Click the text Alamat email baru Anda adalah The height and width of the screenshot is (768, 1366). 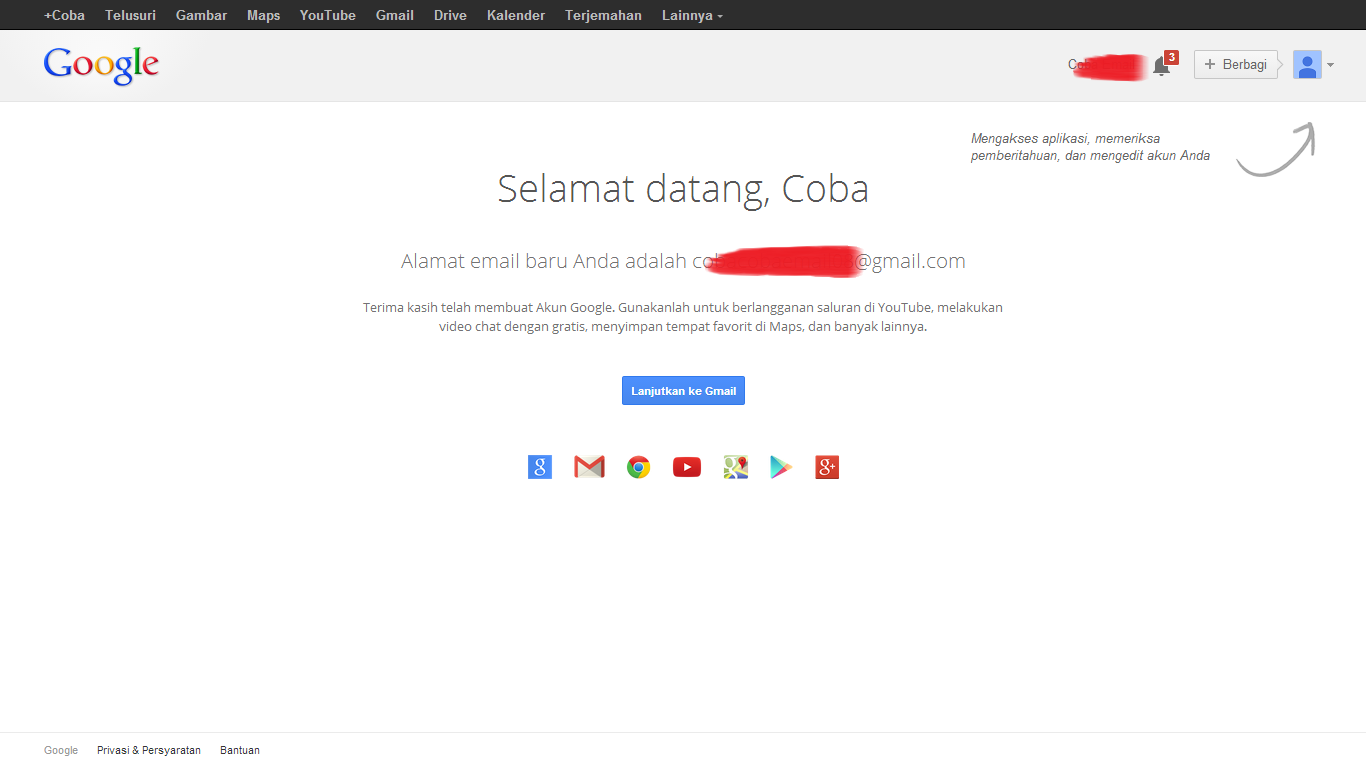(x=544, y=261)
